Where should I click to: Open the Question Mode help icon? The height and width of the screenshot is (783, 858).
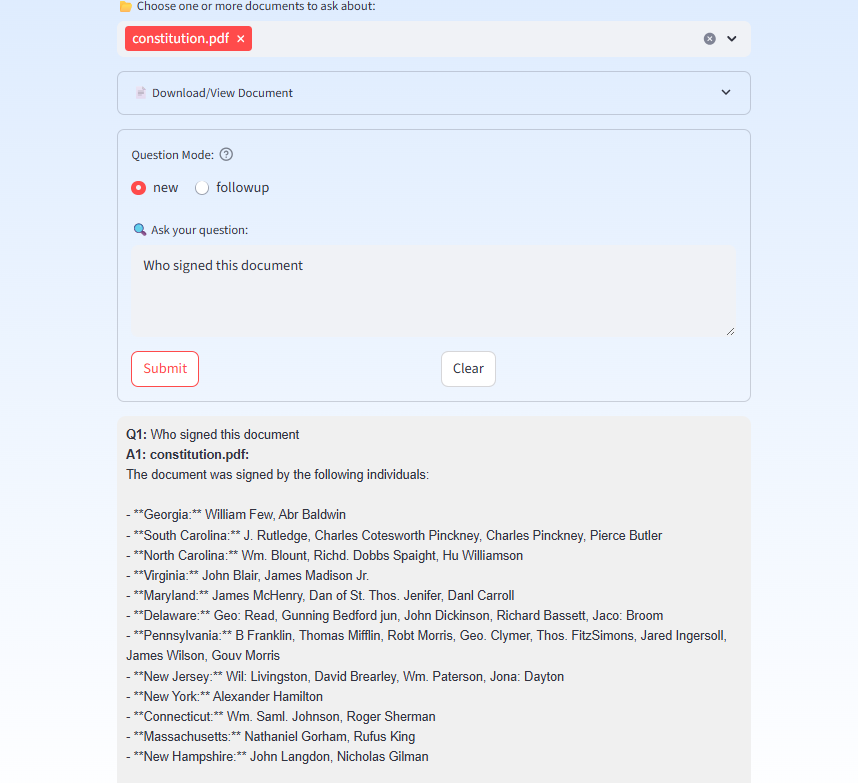[x=226, y=154]
